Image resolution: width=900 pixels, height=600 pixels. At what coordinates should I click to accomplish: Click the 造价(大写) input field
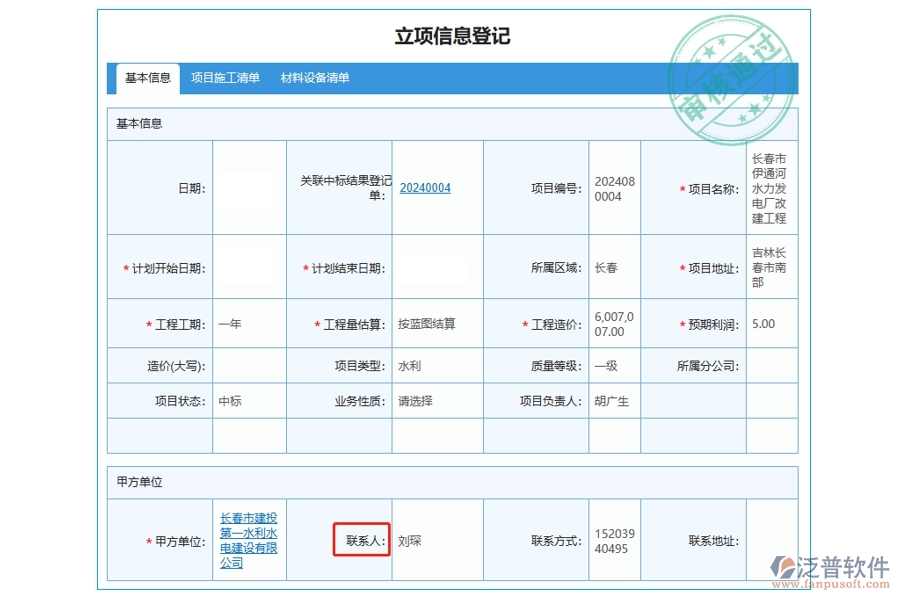point(248,365)
